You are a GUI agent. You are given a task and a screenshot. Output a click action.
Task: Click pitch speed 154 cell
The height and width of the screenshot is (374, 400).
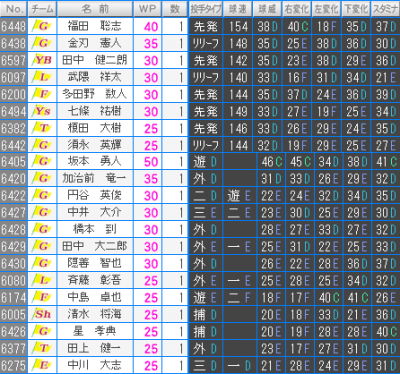tap(238, 26)
